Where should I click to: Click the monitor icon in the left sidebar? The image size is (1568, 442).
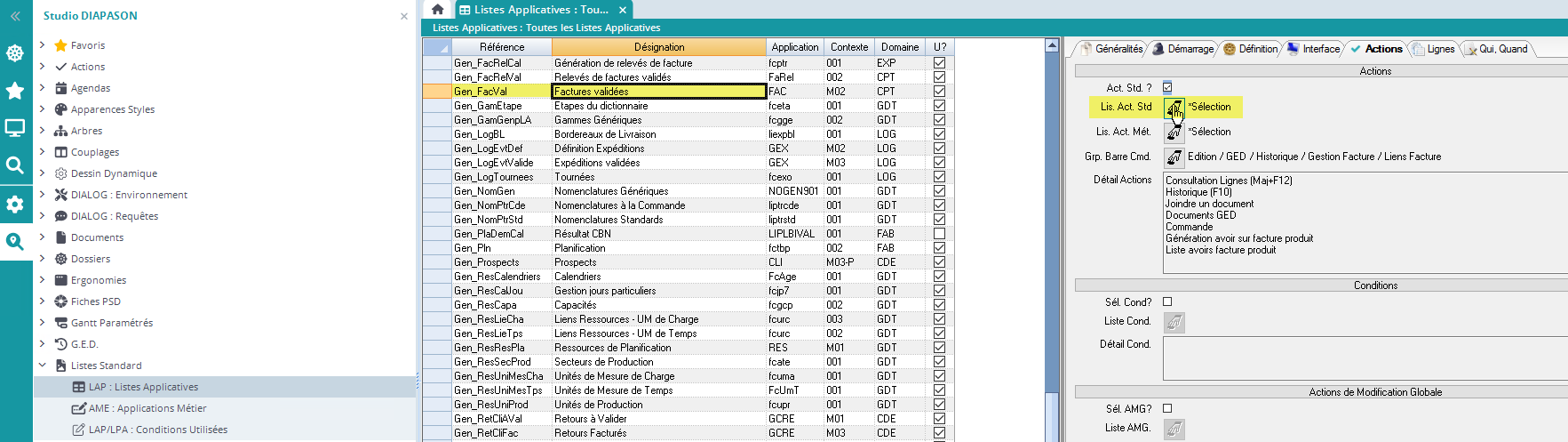(x=15, y=128)
